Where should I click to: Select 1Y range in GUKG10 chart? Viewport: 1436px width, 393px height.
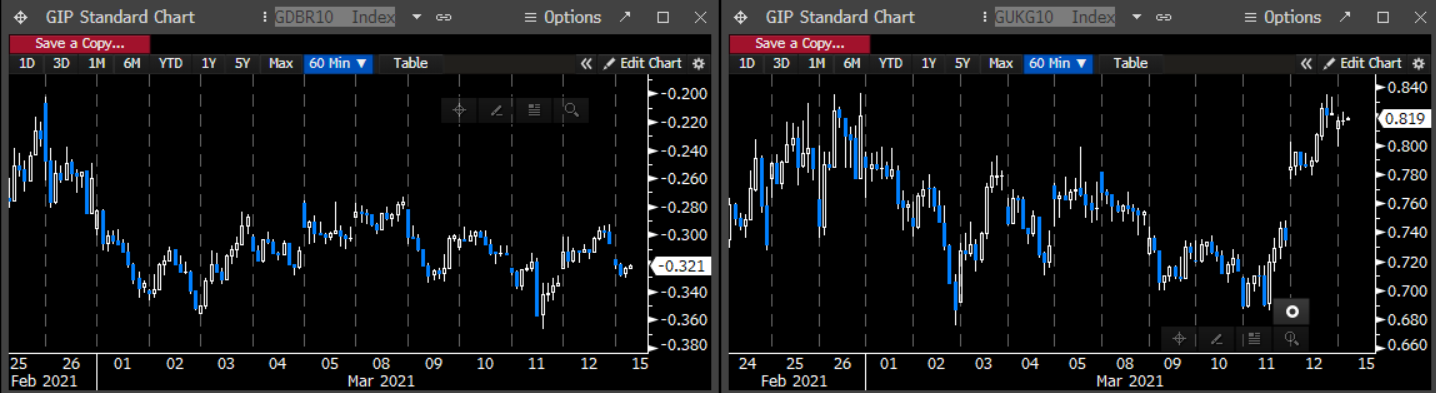[x=928, y=63]
